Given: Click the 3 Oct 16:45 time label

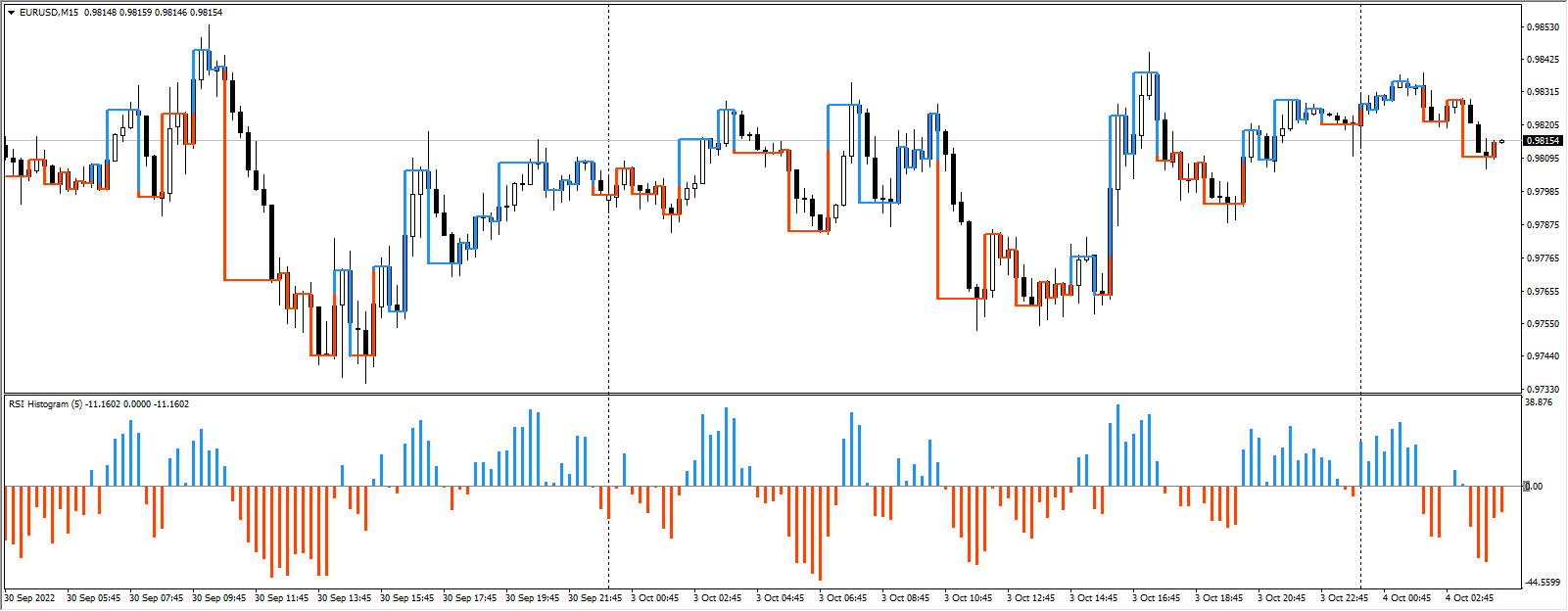Looking at the screenshot, I should click(1157, 598).
